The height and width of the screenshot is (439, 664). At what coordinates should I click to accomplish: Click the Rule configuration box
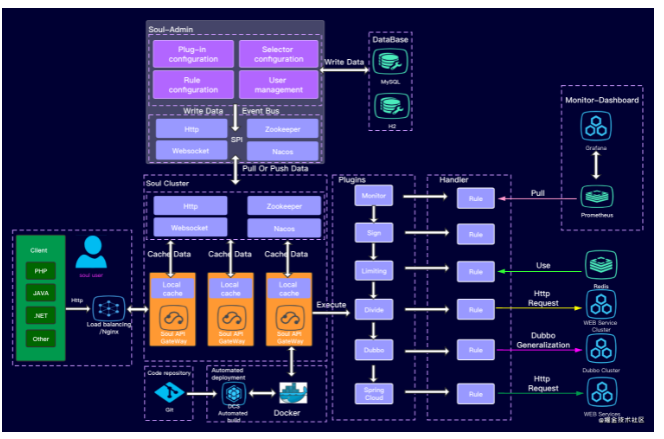(x=193, y=85)
